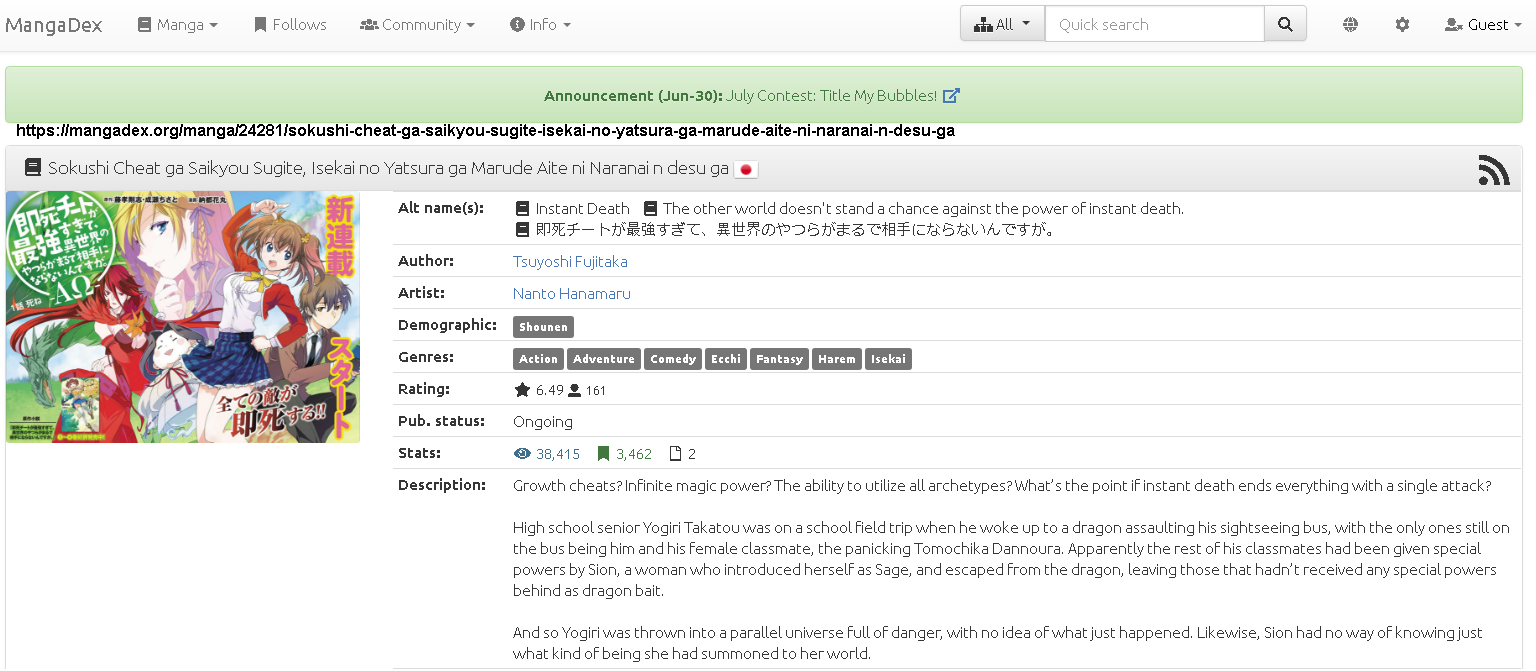Click the page icon beside 2

[x=675, y=454]
